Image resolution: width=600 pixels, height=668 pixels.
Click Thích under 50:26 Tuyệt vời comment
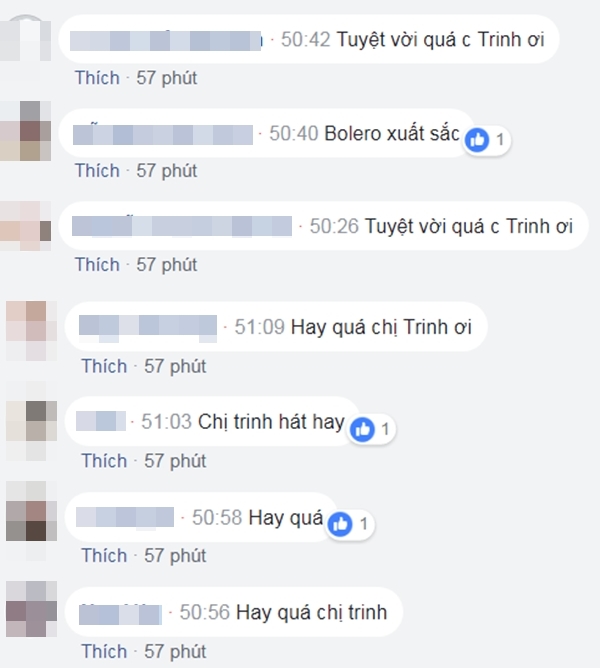[98, 265]
